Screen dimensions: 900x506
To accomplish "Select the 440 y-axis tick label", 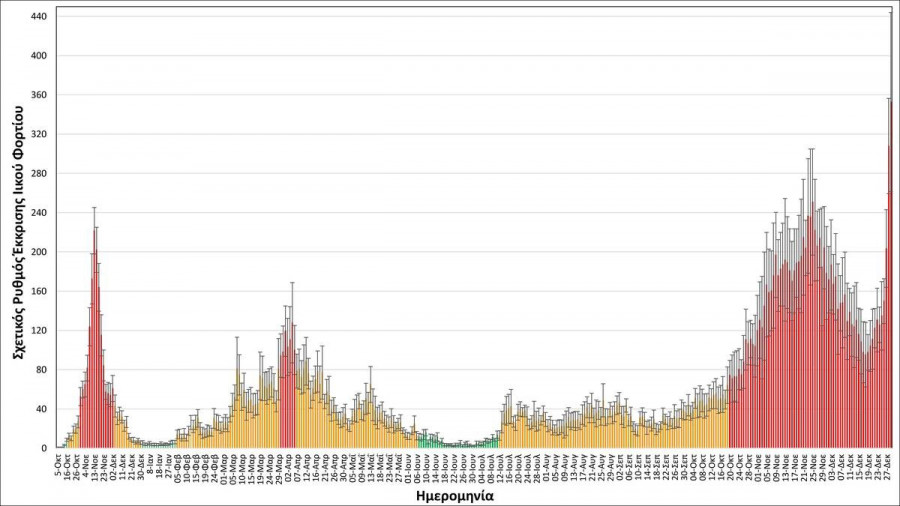I will click(39, 17).
